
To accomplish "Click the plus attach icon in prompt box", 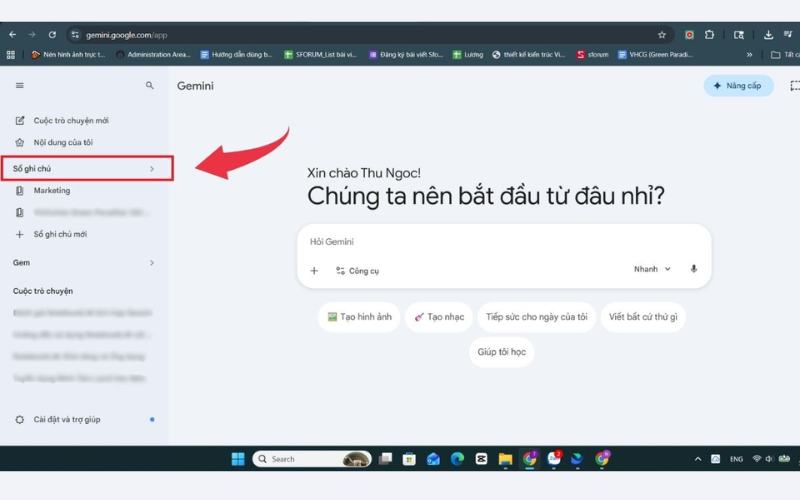I will click(x=314, y=270).
